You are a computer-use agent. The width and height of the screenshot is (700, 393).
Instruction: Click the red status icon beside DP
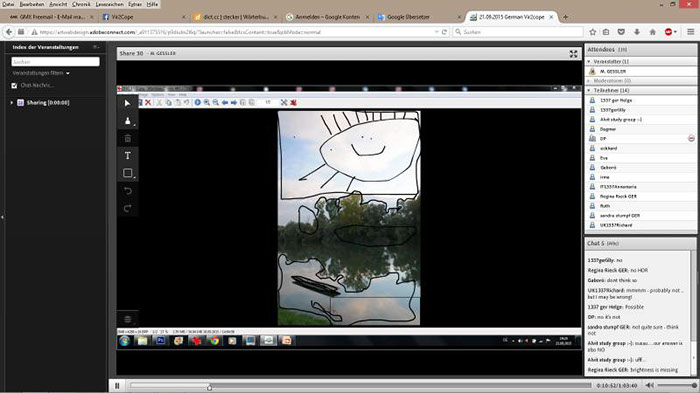(691, 138)
